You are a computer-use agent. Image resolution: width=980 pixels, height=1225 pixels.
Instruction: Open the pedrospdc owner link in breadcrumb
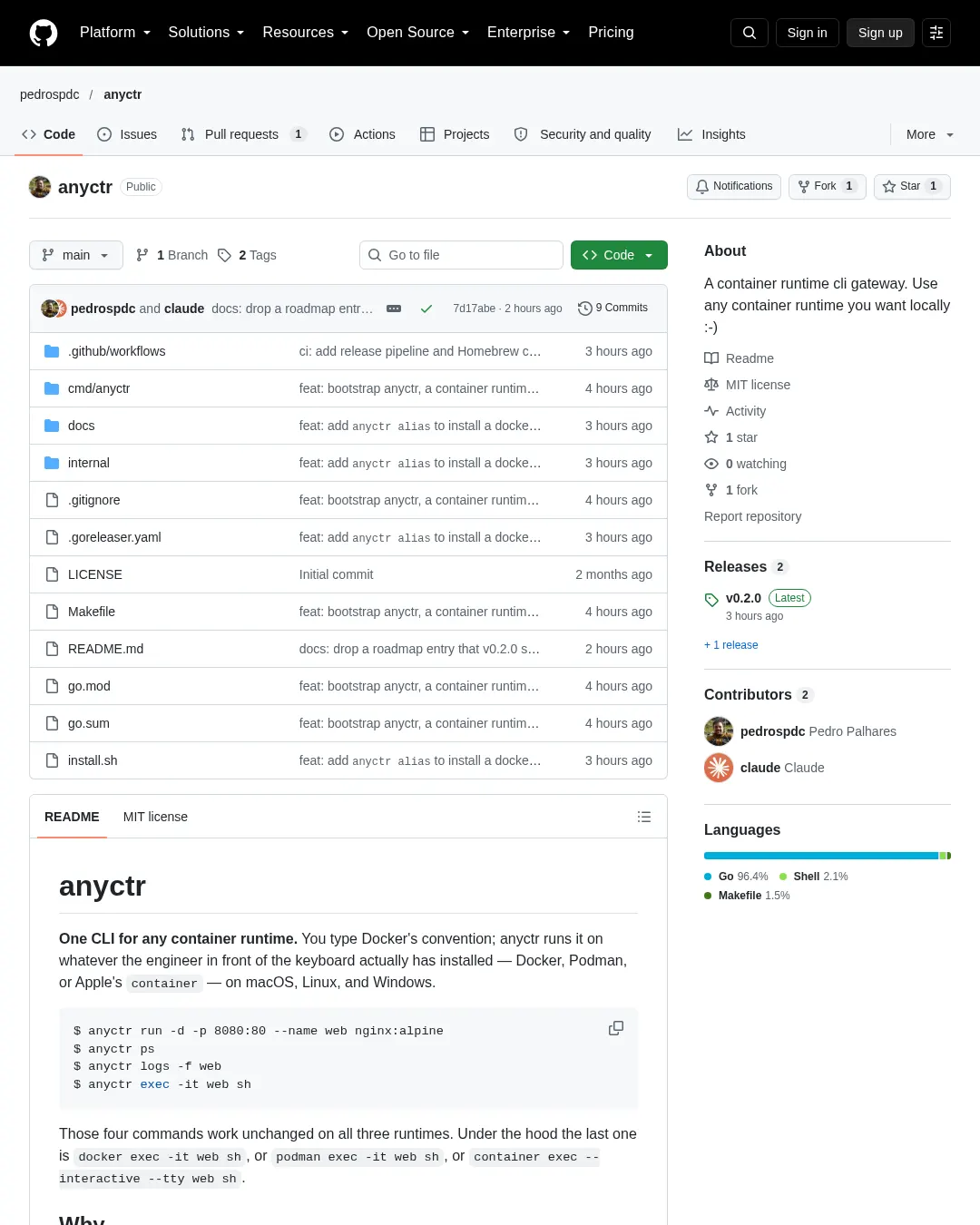(x=50, y=94)
